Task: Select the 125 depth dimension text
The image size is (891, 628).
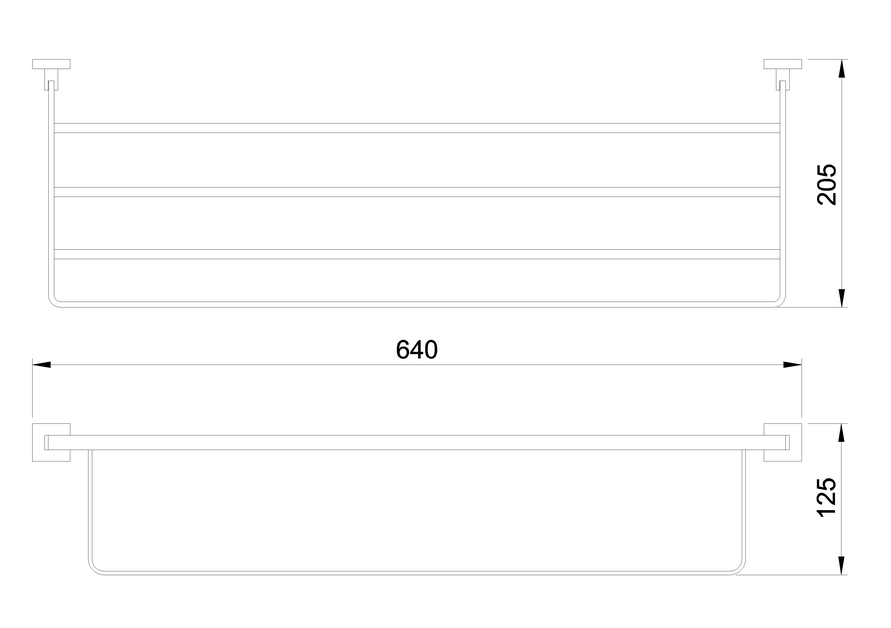Action: [x=827, y=497]
